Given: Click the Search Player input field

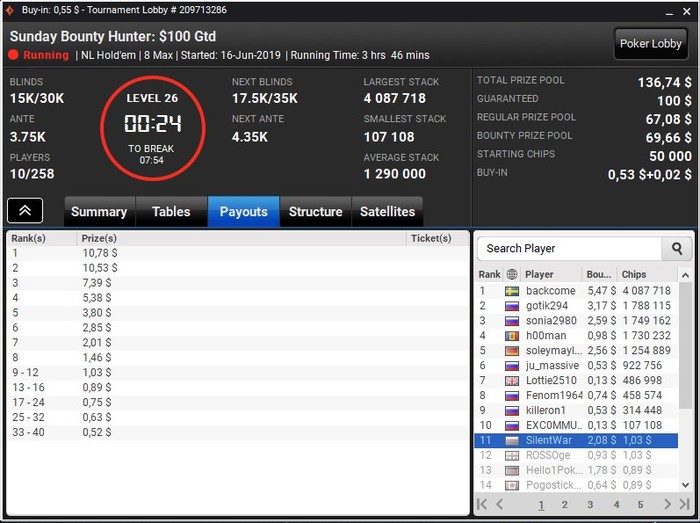Looking at the screenshot, I should tap(569, 249).
